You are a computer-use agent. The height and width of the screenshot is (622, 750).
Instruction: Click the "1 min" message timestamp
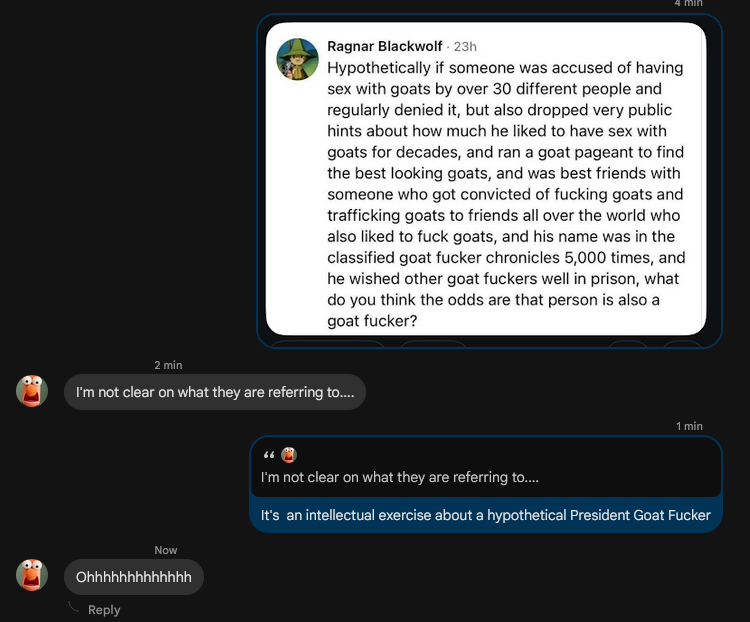tap(689, 426)
